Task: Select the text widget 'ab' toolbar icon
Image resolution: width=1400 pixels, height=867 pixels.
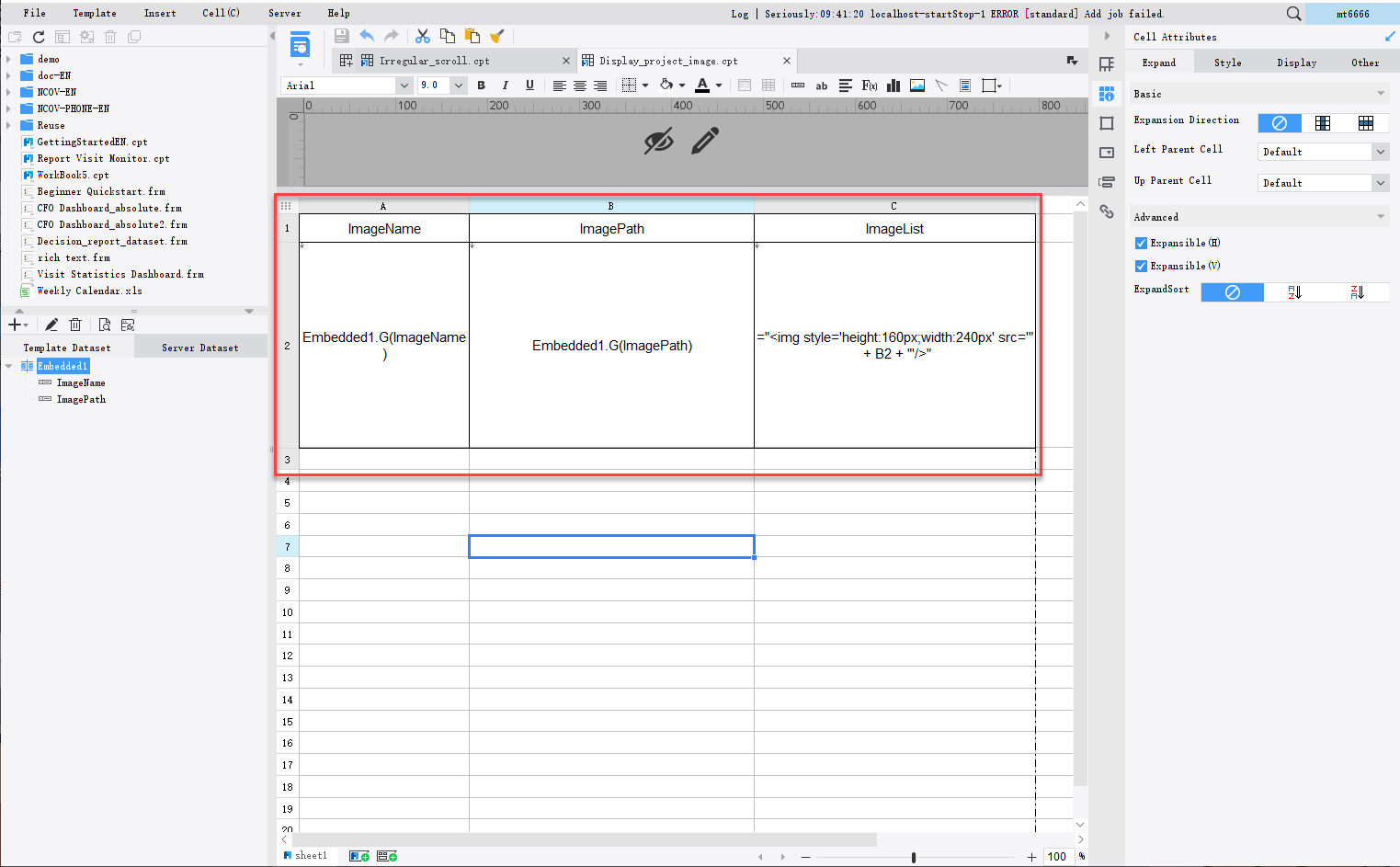Action: [821, 85]
